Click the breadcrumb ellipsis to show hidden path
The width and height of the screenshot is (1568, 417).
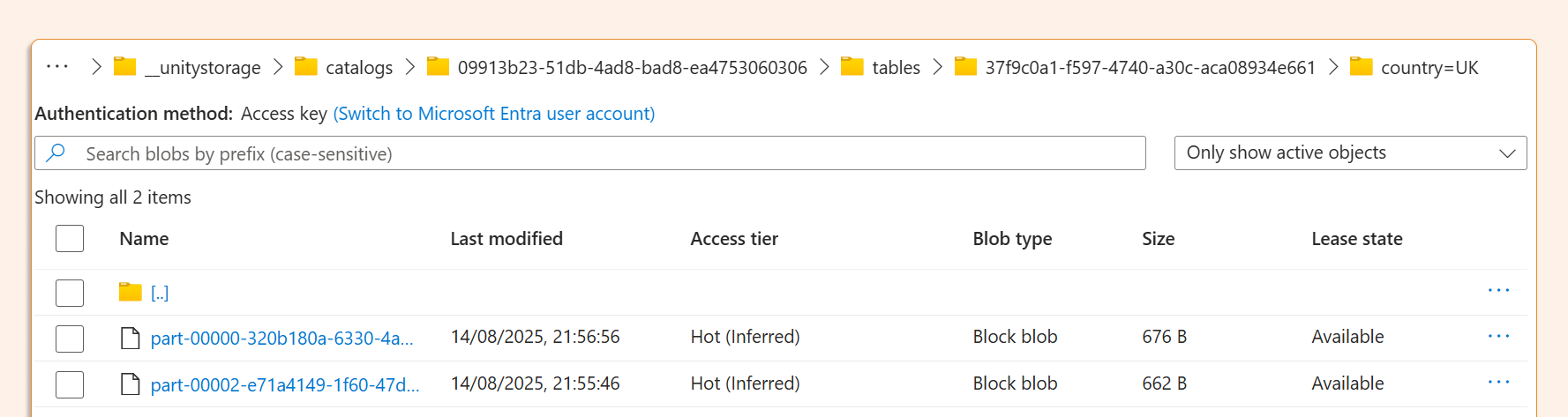click(x=57, y=67)
